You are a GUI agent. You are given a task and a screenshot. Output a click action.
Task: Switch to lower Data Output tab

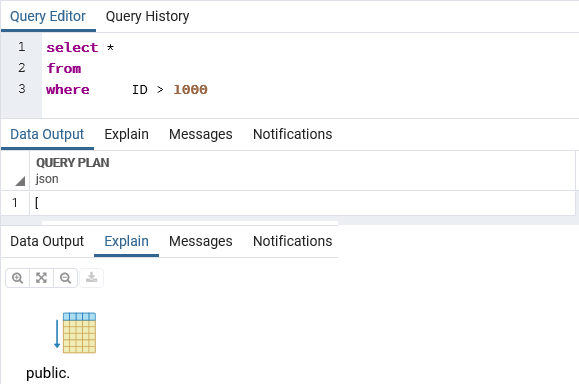(x=47, y=241)
